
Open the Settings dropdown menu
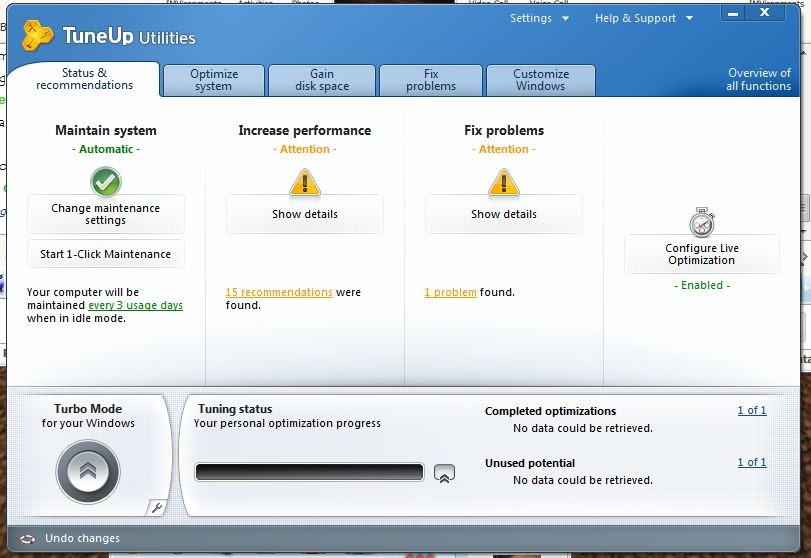tap(539, 18)
